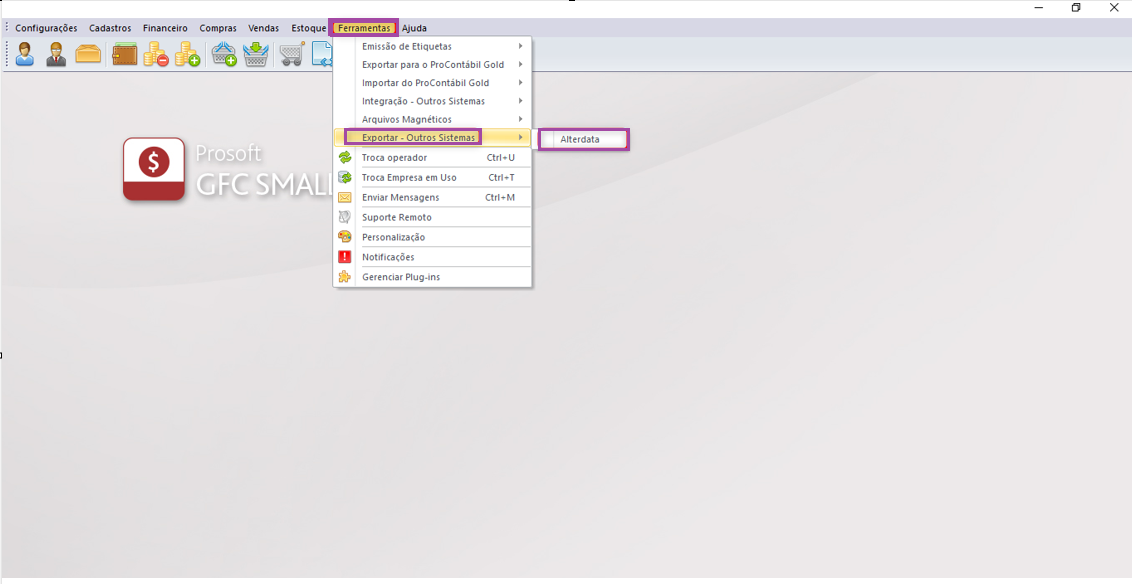Choose Enviar Mensagens menu item

coord(432,197)
